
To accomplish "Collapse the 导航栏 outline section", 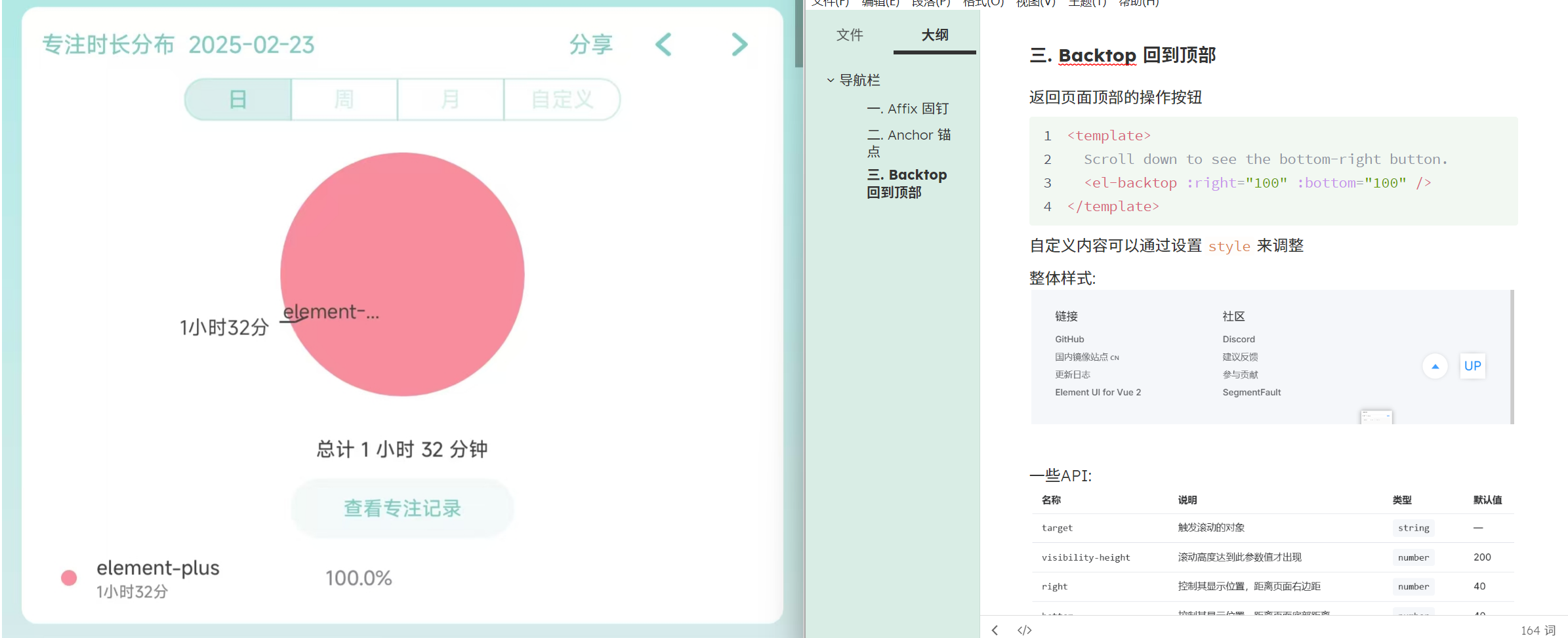I will coord(831,80).
